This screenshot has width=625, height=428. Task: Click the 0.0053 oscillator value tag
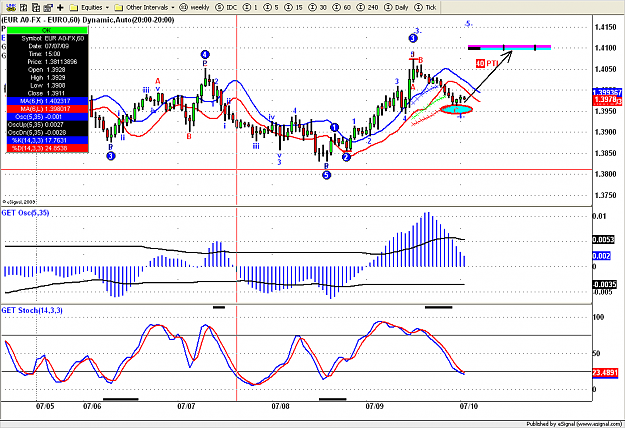coord(605,240)
